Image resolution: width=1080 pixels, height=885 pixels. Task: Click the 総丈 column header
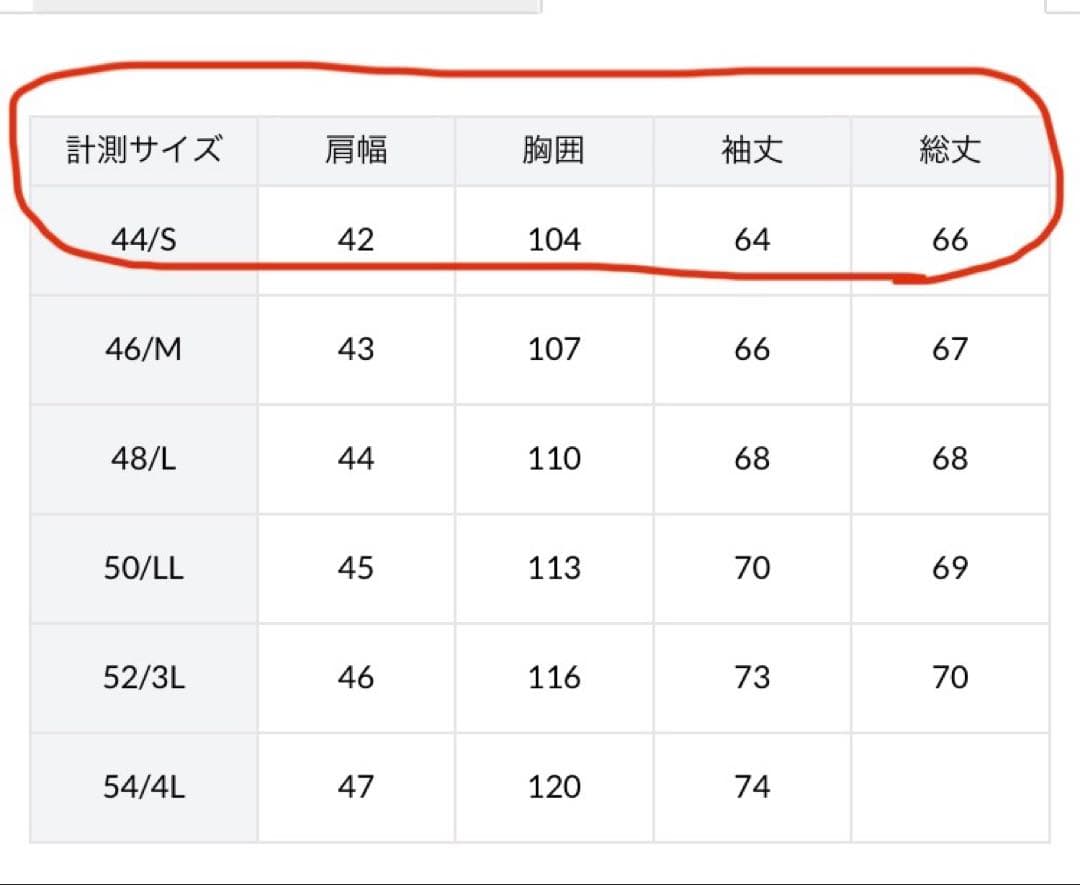(x=950, y=151)
